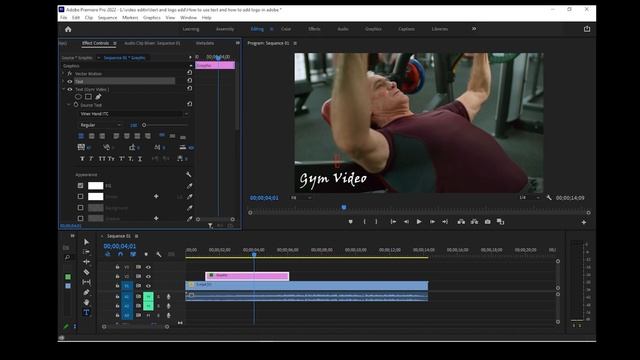This screenshot has width=640, height=360.
Task: Enable Shadow checkbox in Appearance
Action: [x=80, y=219]
